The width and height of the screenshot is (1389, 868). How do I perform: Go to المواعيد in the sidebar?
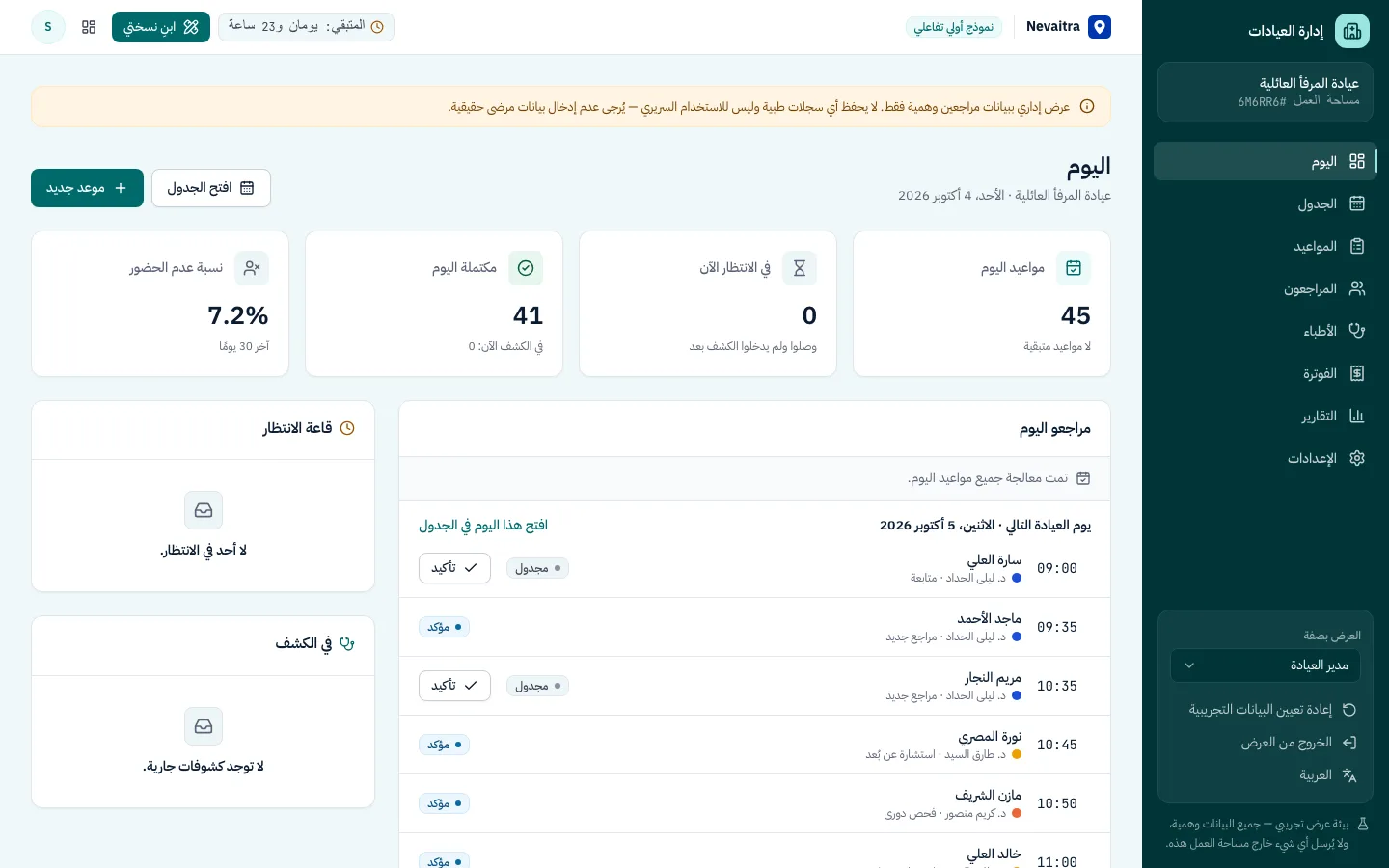pos(1264,246)
